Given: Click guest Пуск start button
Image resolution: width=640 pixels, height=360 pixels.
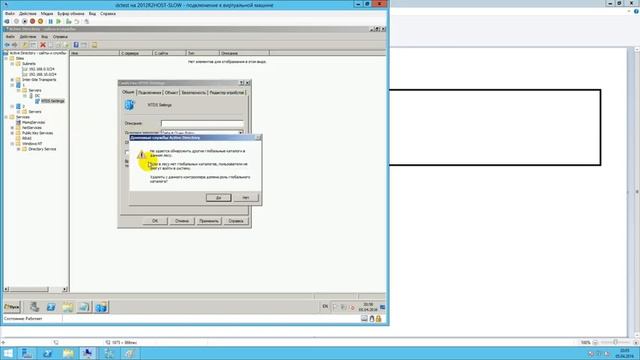Looking at the screenshot, I should pyautogui.click(x=12, y=307).
